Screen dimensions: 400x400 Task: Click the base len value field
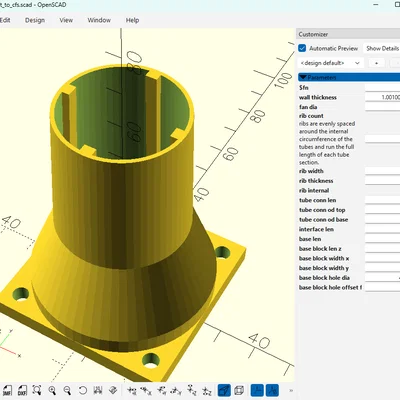(x=382, y=239)
